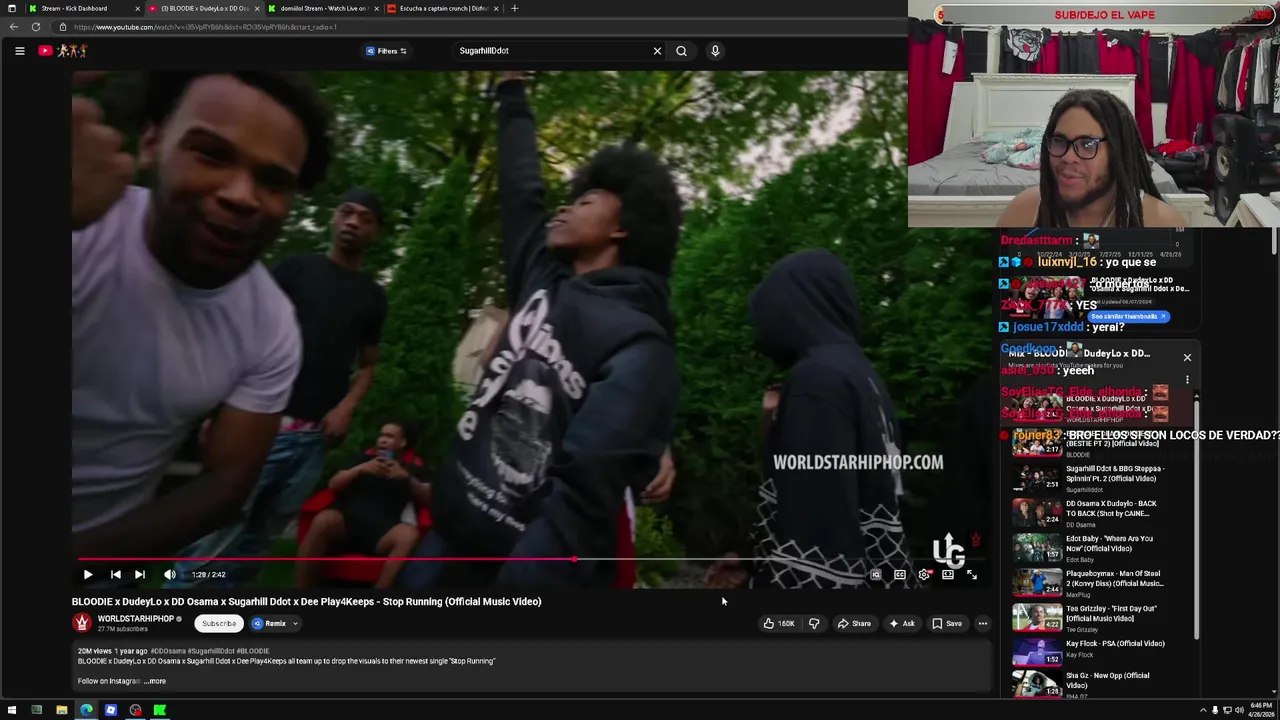Open the Filters button beside search box
Screen dimensions: 1280x720
(386, 51)
